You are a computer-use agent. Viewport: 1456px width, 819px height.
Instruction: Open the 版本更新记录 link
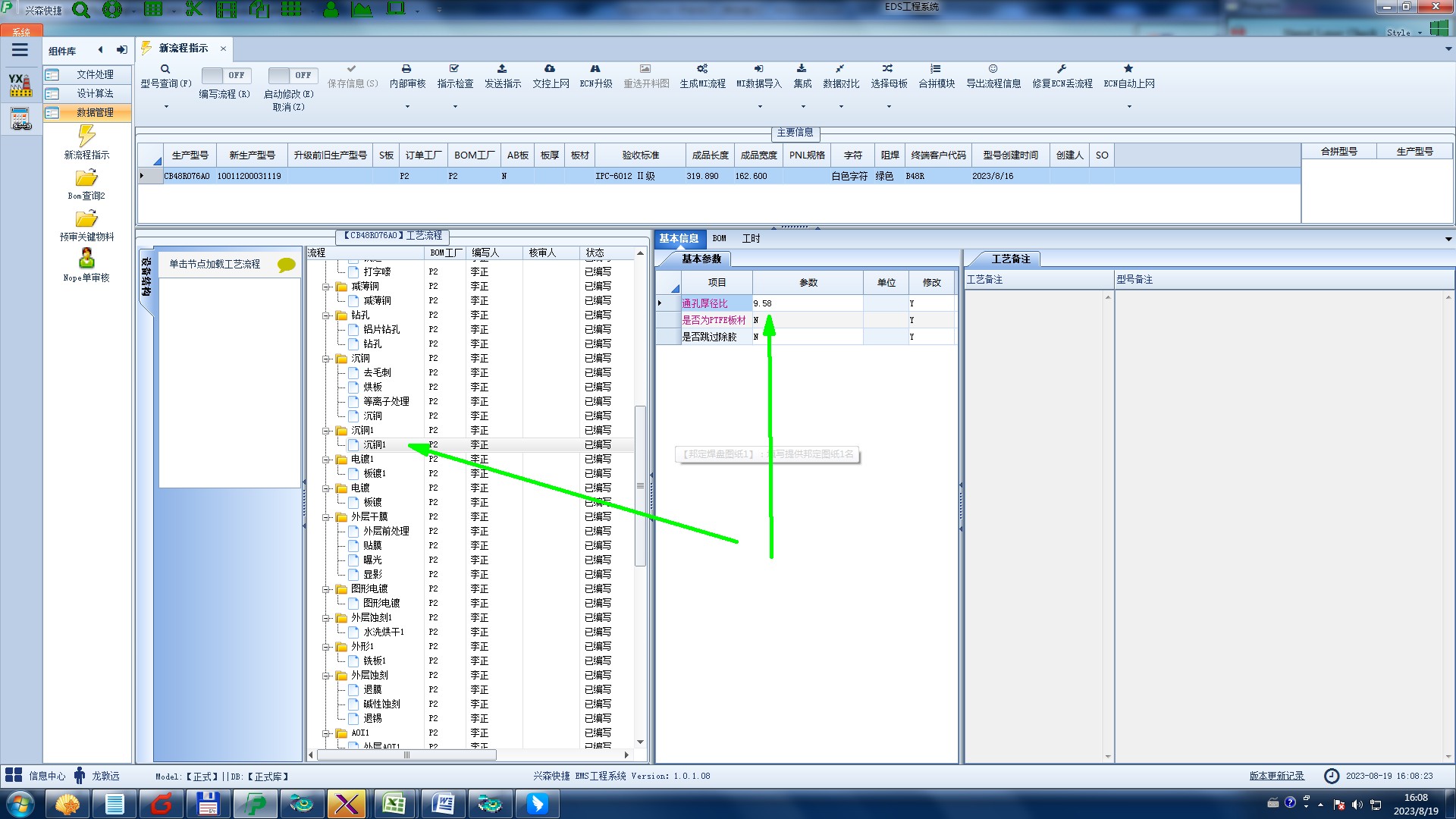(1276, 776)
